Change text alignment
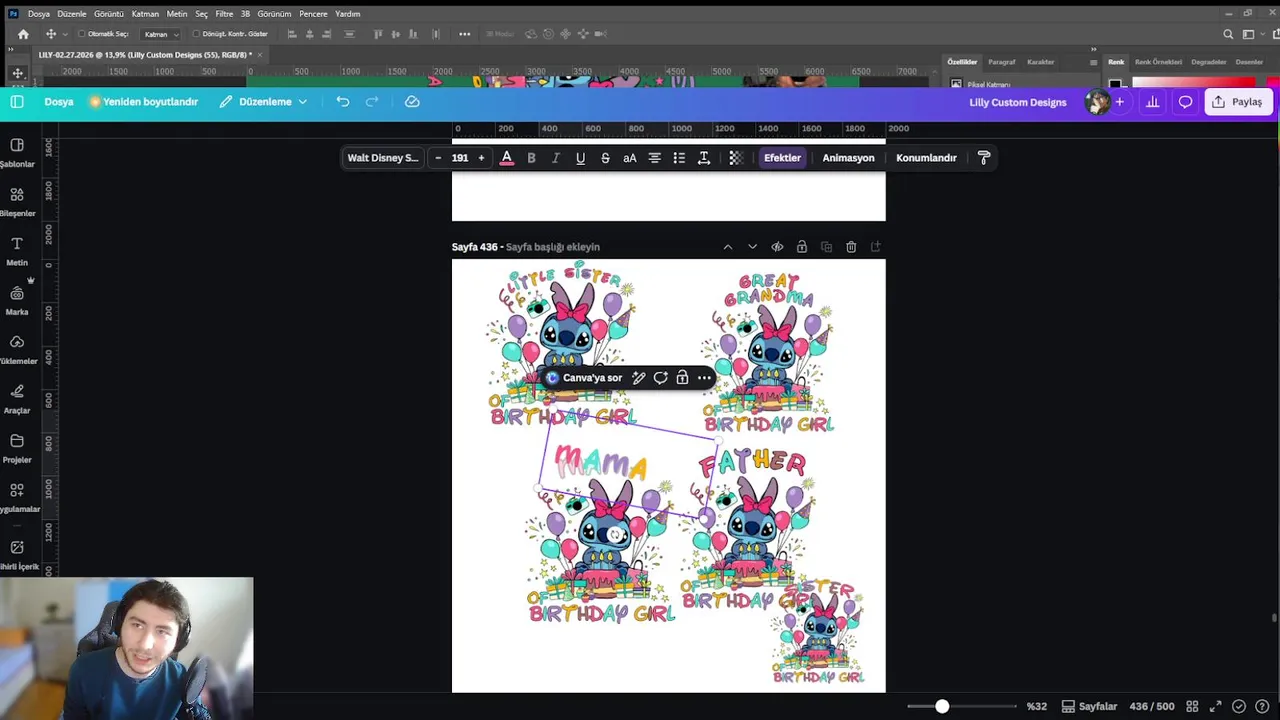1280x720 pixels. (x=654, y=158)
